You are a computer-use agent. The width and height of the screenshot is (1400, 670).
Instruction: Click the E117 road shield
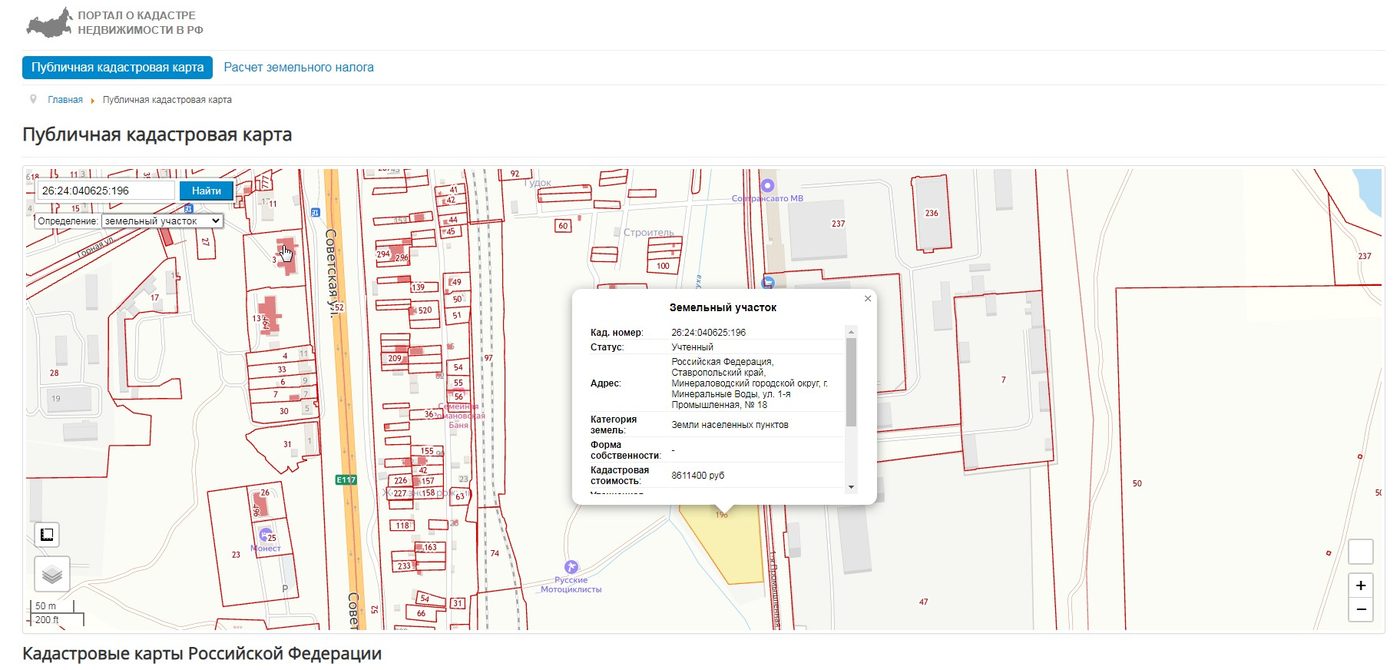[x=346, y=480]
